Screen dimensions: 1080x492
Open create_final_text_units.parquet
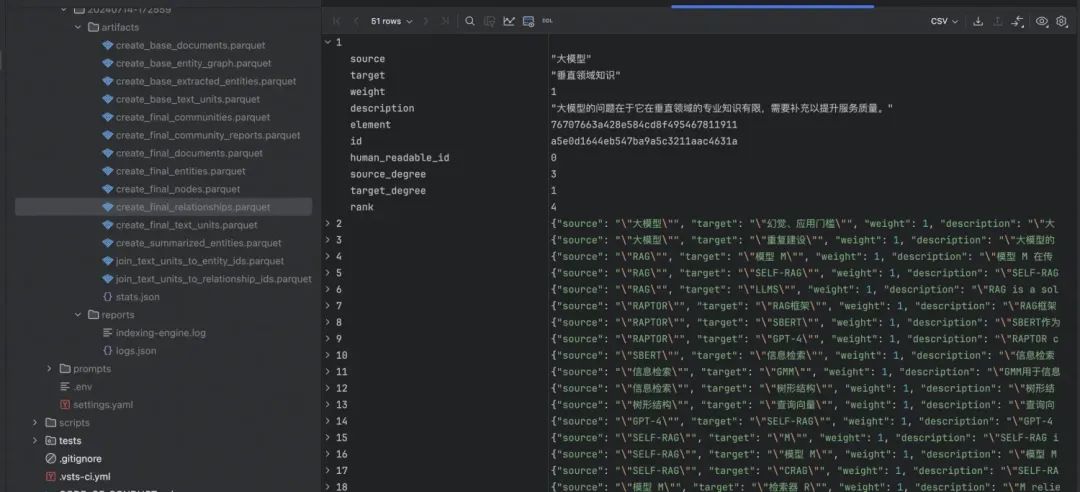[x=187, y=225]
